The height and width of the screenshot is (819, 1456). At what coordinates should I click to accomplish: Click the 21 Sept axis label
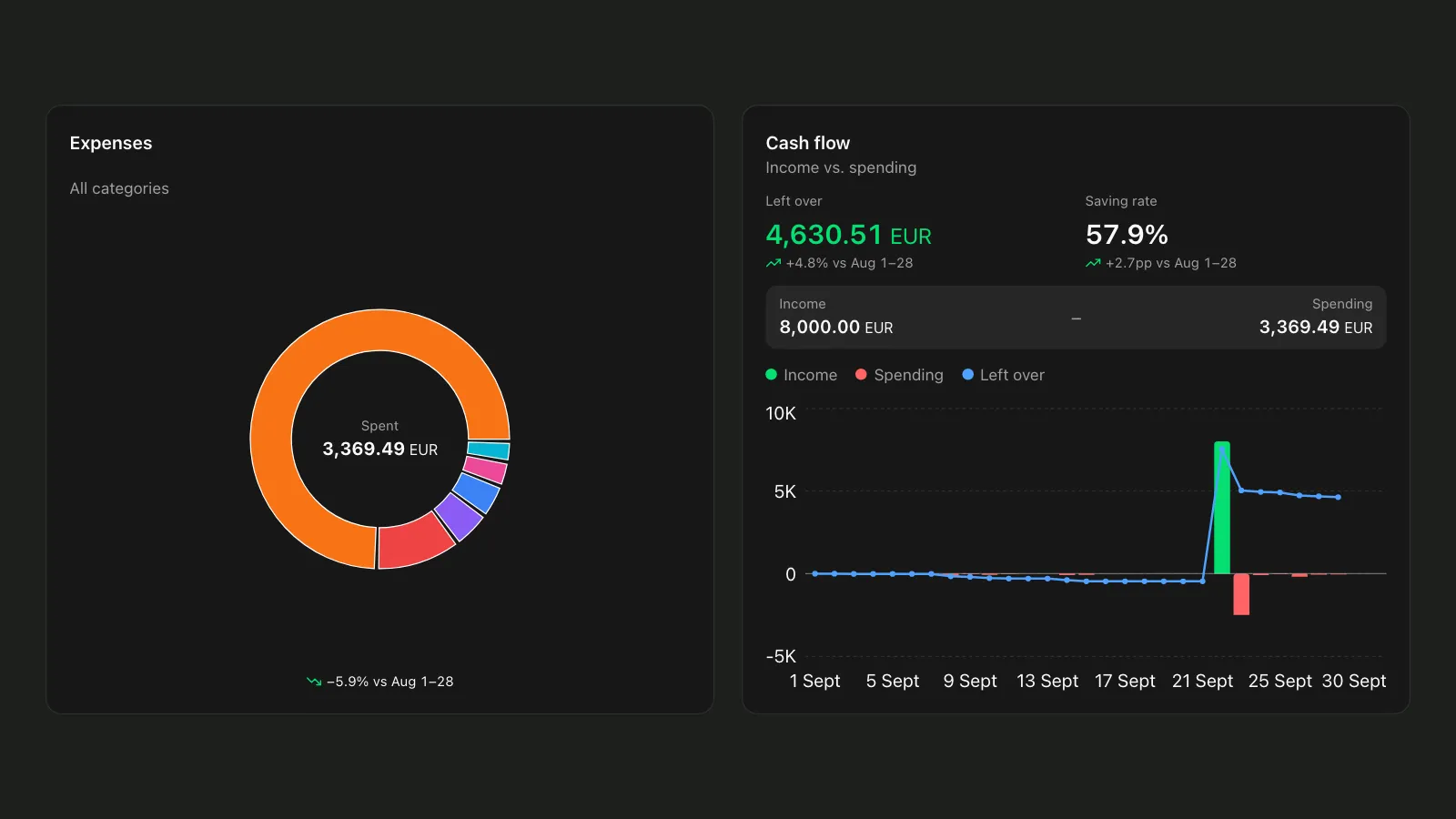(1202, 681)
